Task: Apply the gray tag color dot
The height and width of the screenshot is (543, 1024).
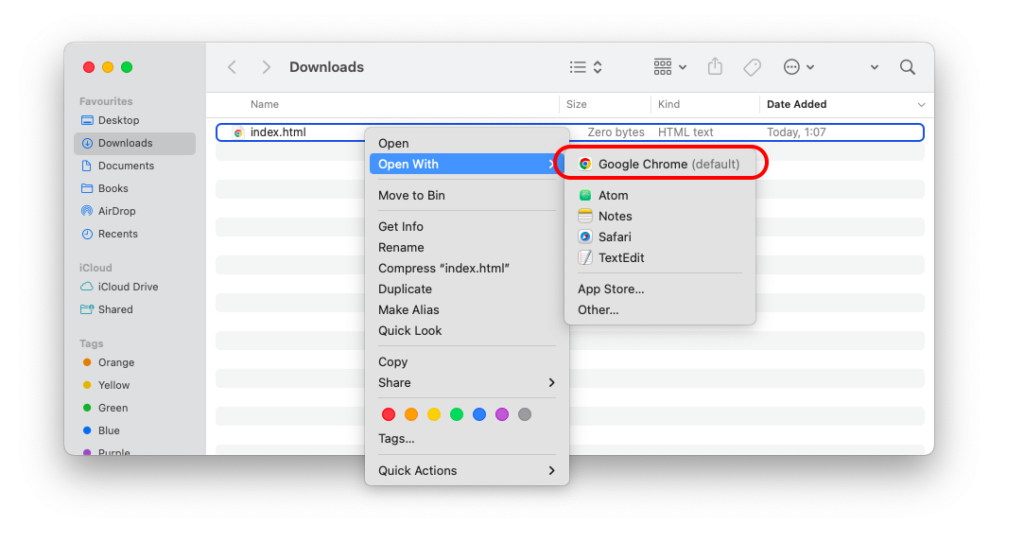Action: [524, 414]
